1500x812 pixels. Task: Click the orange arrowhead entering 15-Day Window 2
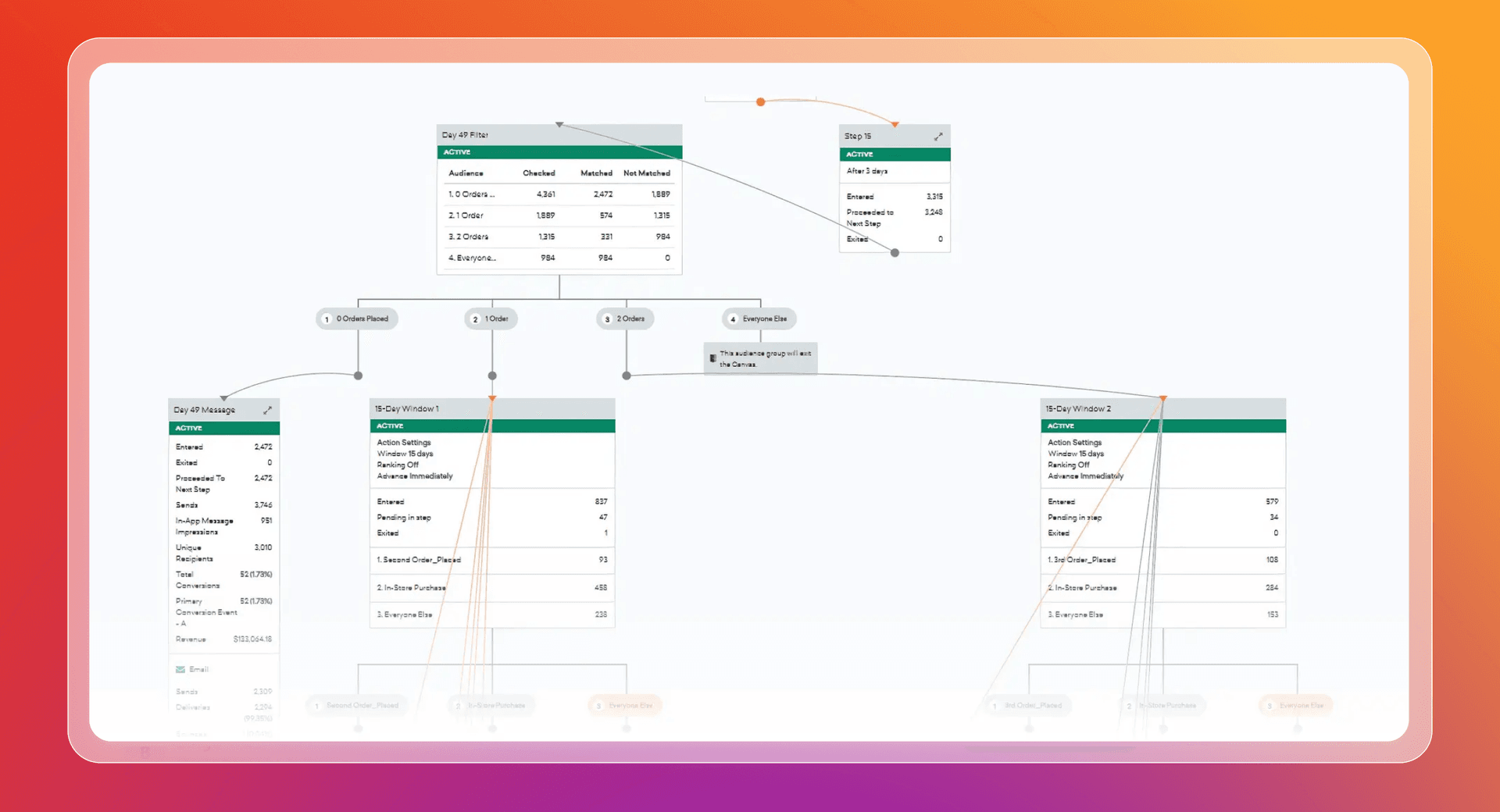[x=1163, y=399]
